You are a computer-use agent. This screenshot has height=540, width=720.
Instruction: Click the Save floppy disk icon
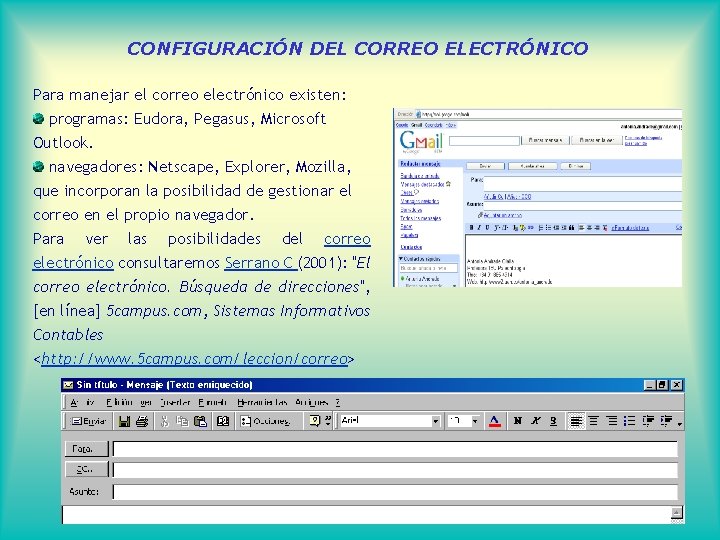(124, 421)
